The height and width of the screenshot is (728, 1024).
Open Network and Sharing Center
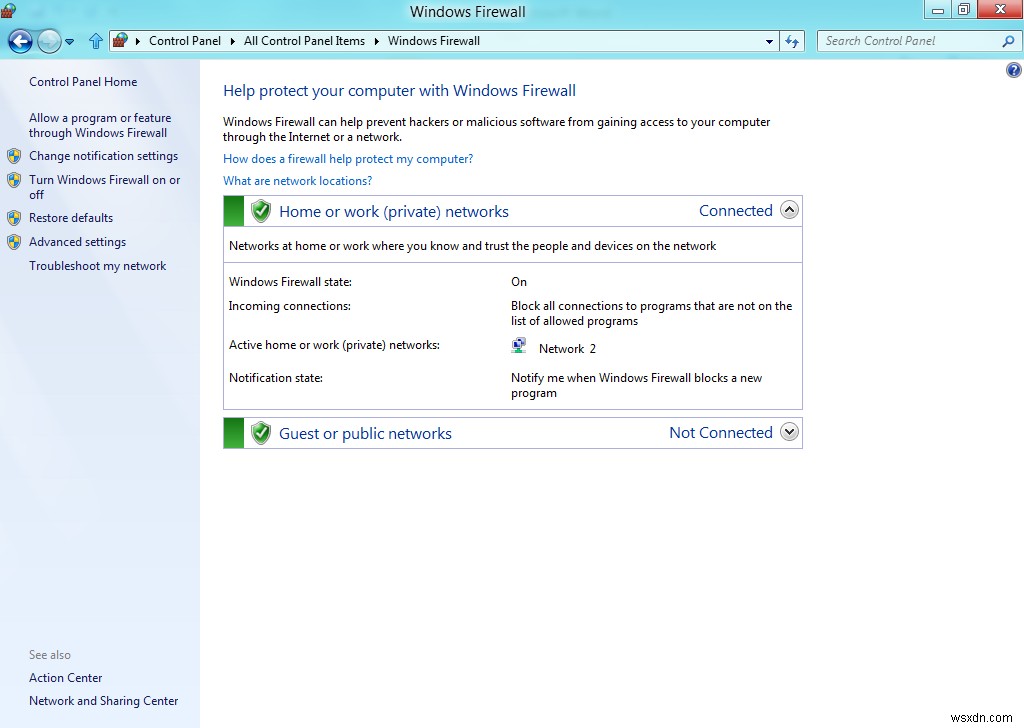[x=103, y=700]
